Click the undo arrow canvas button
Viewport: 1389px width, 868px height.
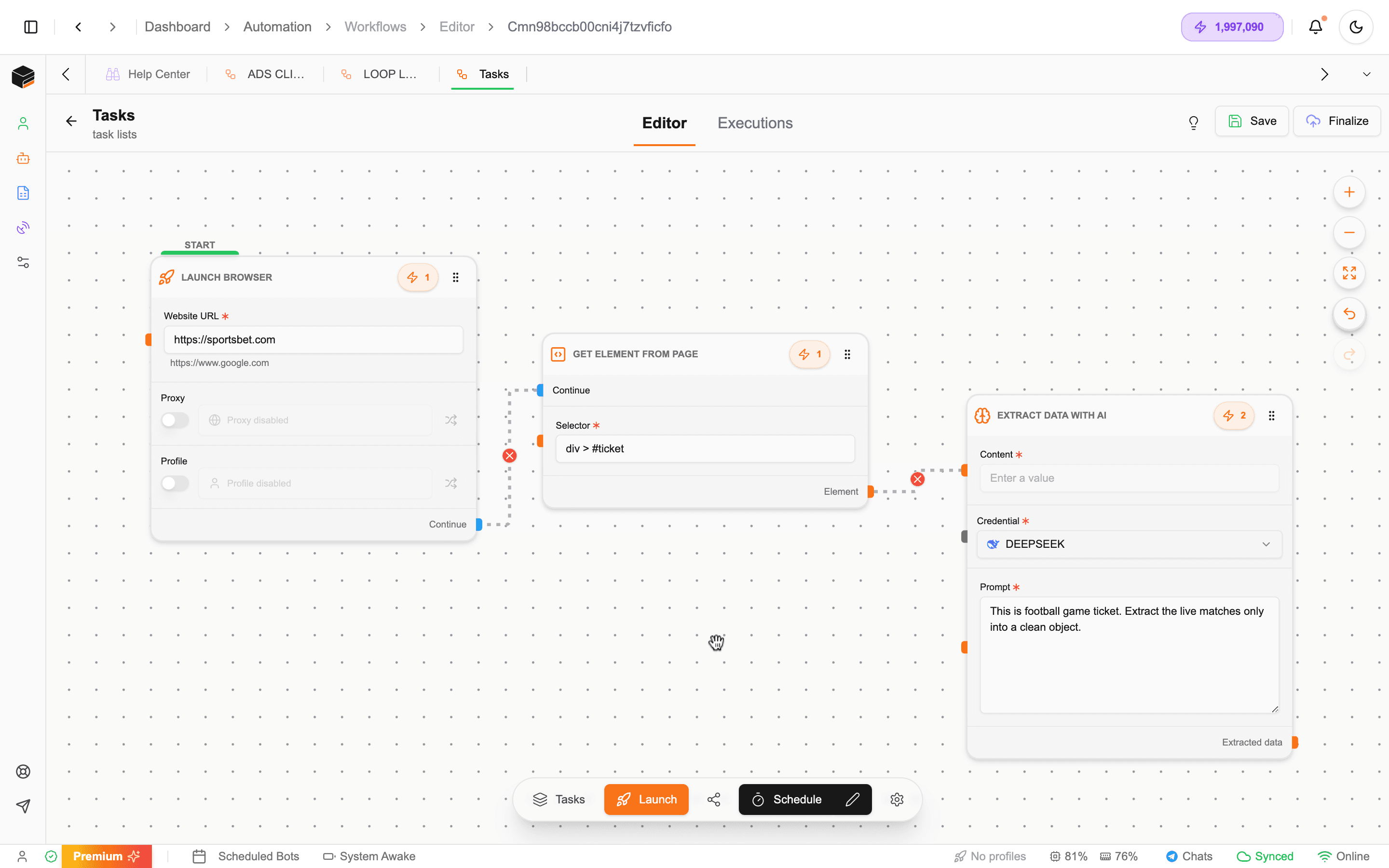click(1349, 314)
